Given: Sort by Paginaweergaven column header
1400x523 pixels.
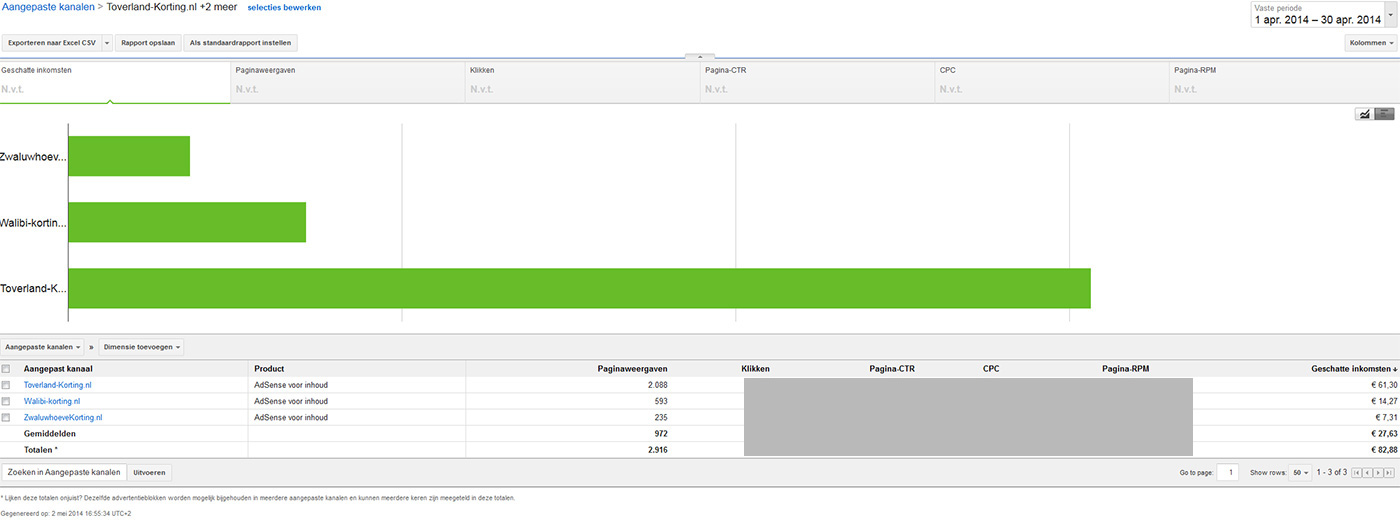Looking at the screenshot, I should click(x=634, y=369).
